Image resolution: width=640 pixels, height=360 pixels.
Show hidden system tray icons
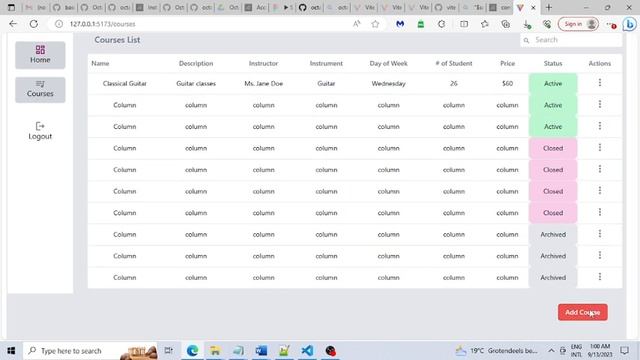pos(551,351)
